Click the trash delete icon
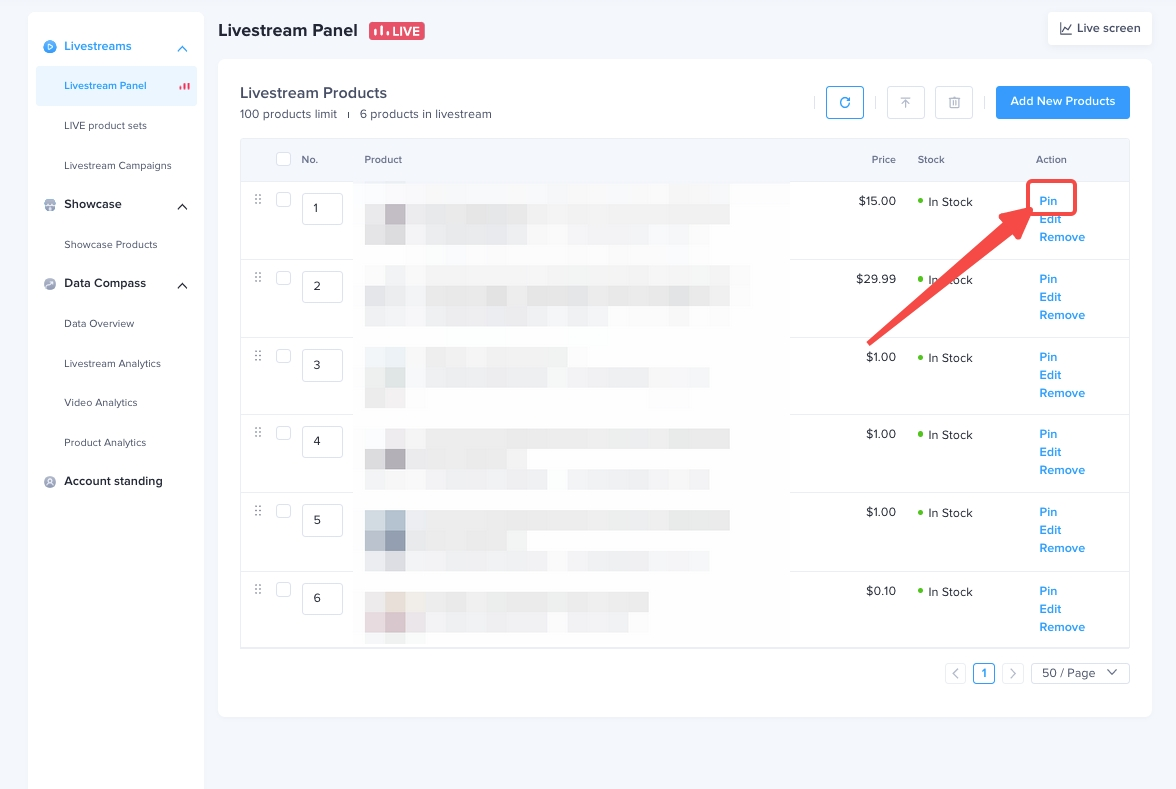 pos(953,102)
